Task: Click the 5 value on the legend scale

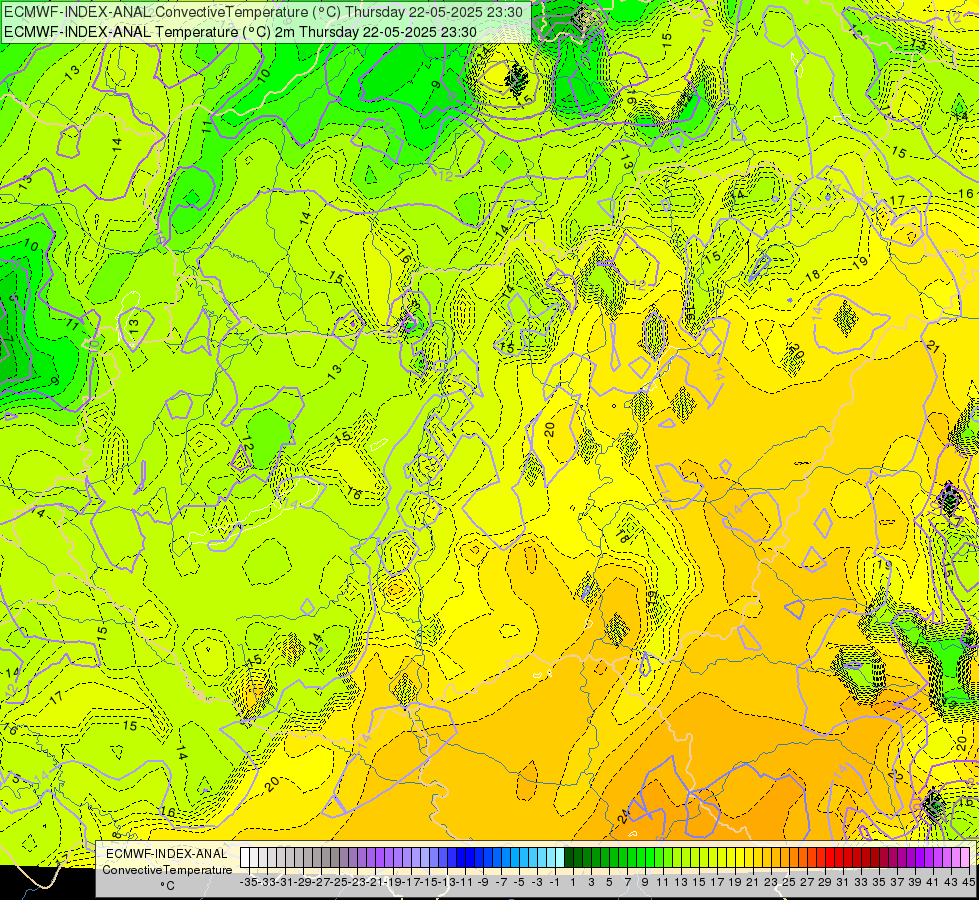Action: click(609, 882)
